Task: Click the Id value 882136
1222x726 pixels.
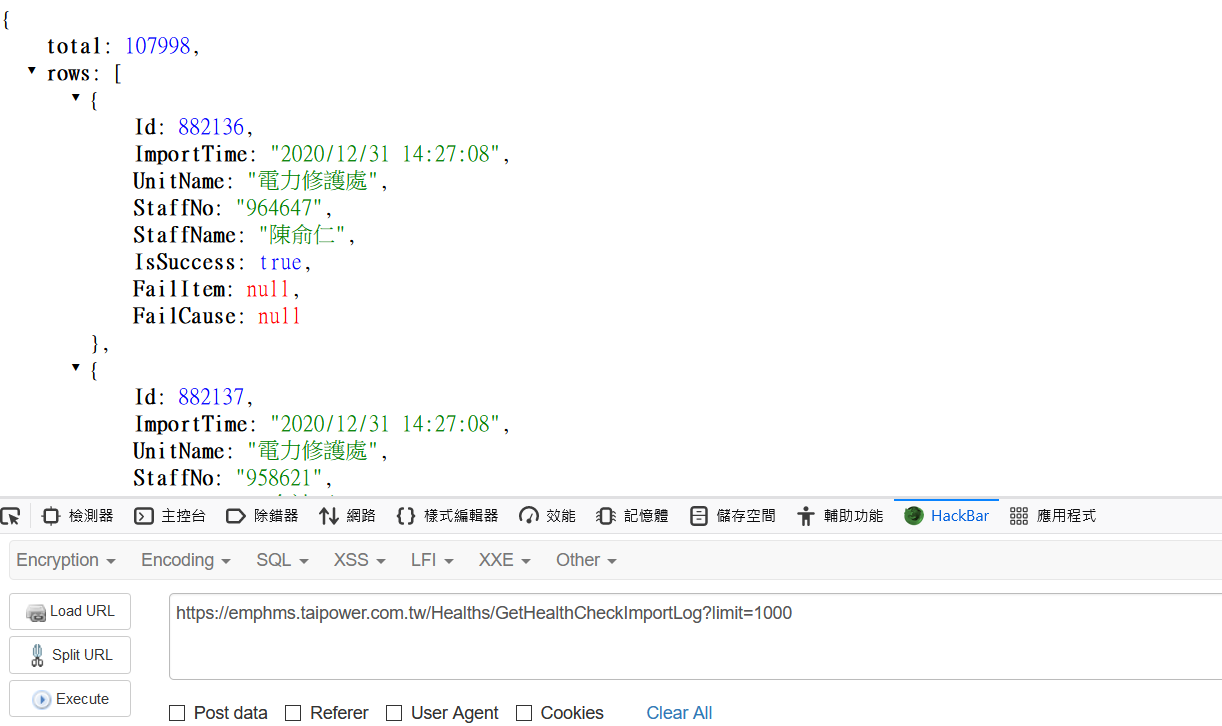Action: 211,127
